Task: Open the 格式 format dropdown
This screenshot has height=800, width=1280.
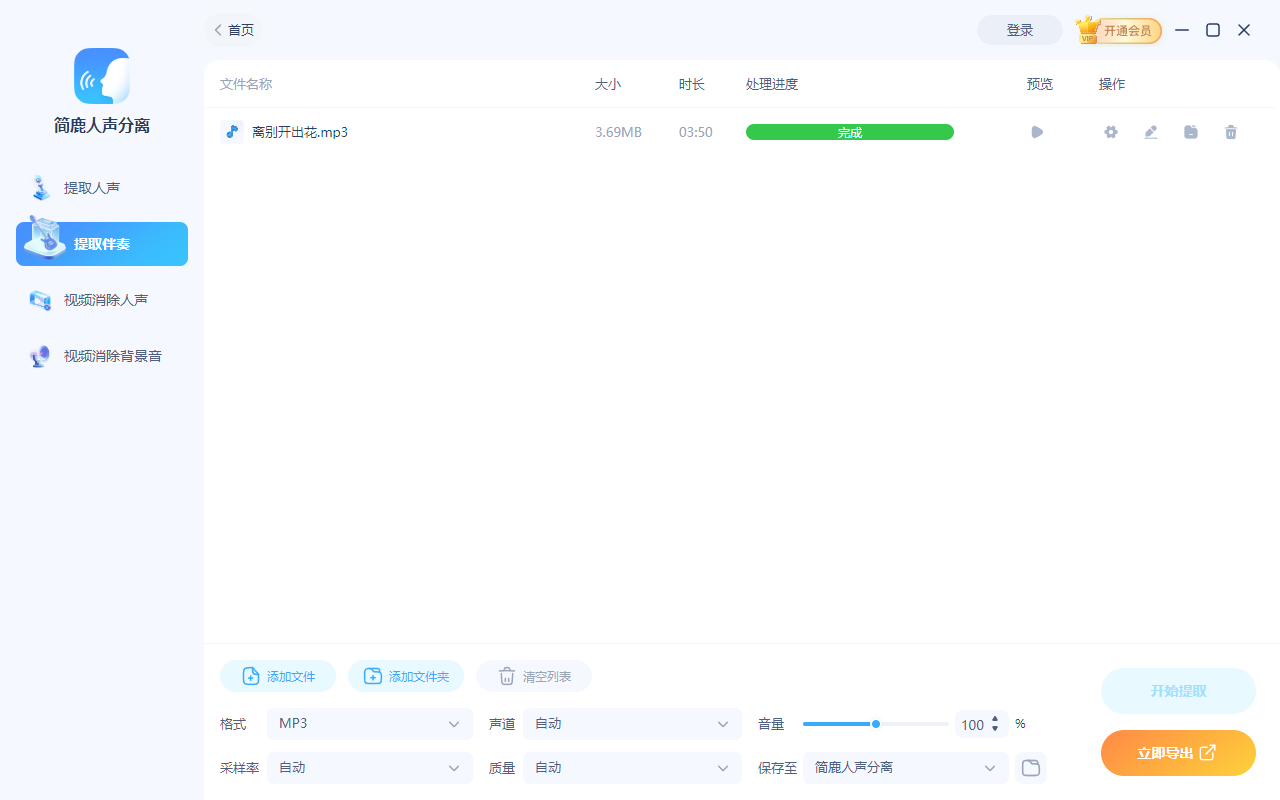Action: [x=370, y=723]
